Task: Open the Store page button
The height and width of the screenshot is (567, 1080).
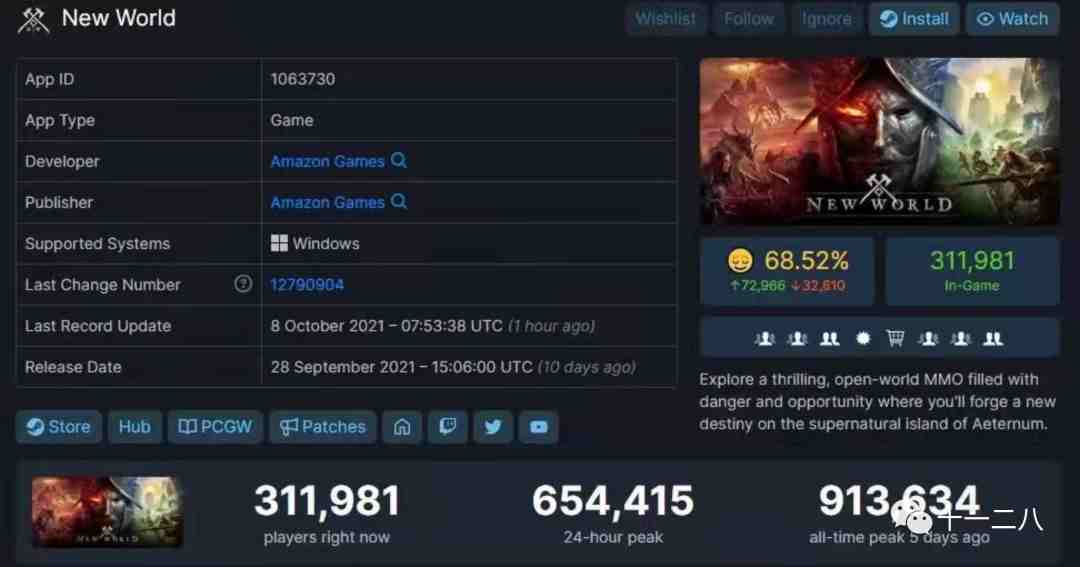Action: point(59,427)
